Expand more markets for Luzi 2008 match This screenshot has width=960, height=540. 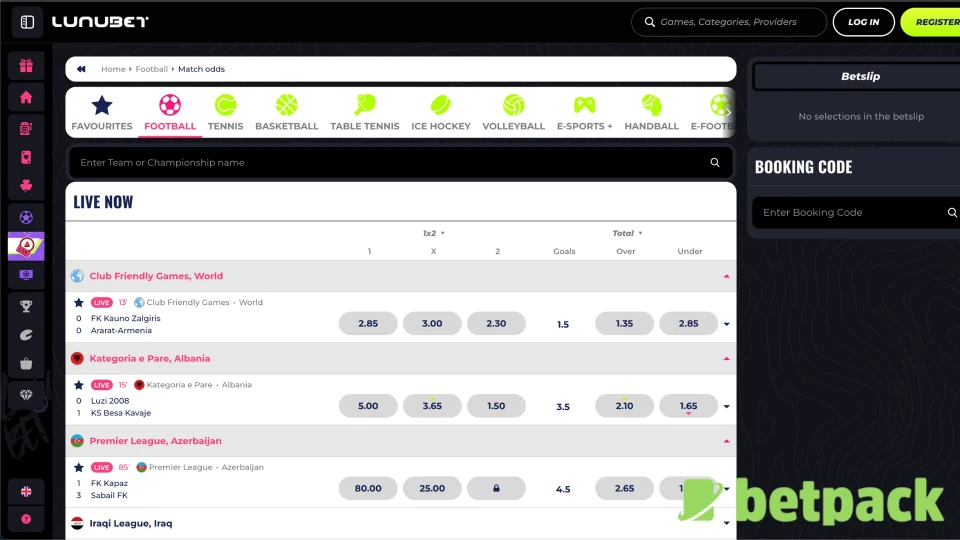click(x=727, y=407)
